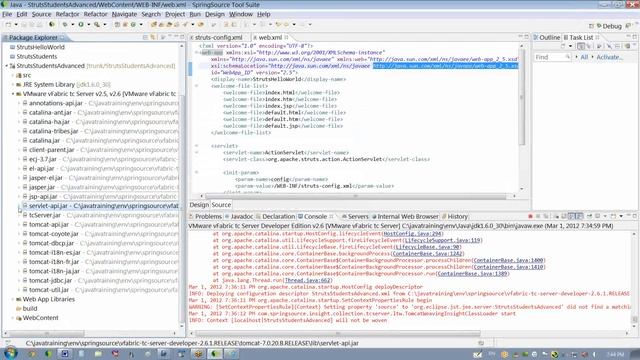Open ContainerBase.java:1242 stack trace link
The width and height of the screenshot is (640, 360).
coord(427,253)
